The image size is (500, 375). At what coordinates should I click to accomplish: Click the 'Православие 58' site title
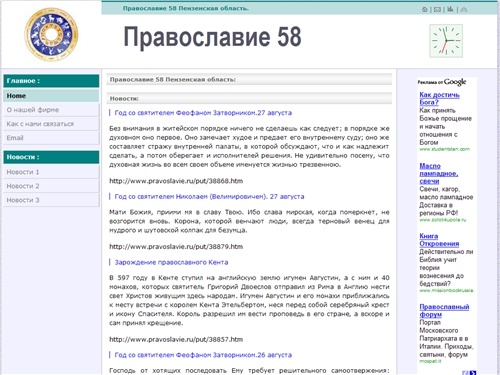point(212,37)
